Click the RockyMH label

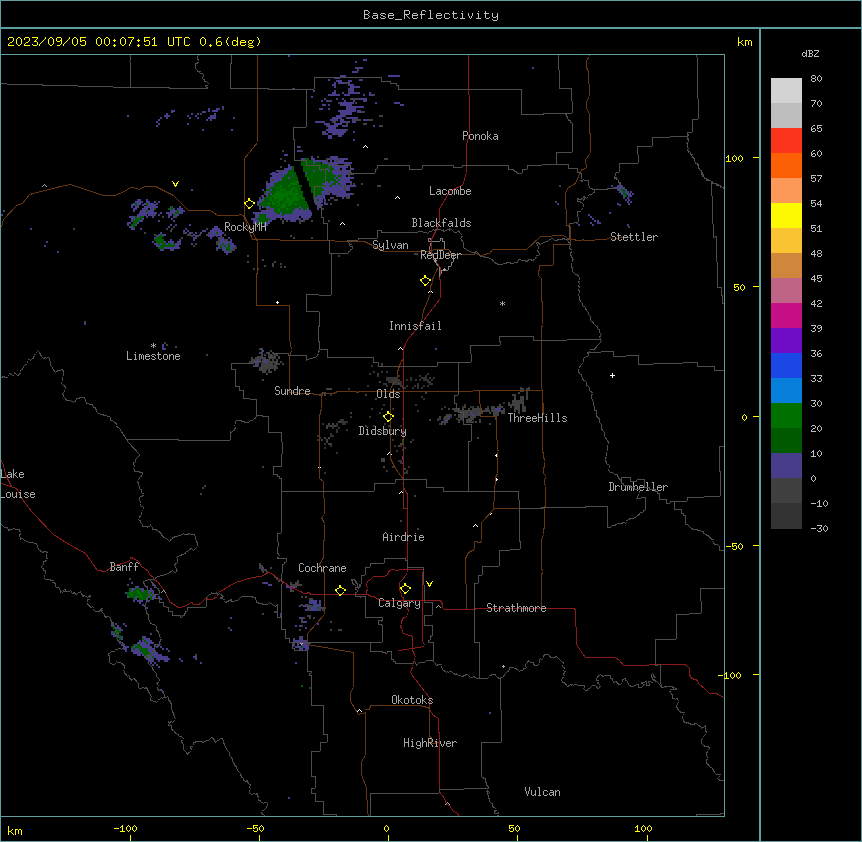coord(245,227)
